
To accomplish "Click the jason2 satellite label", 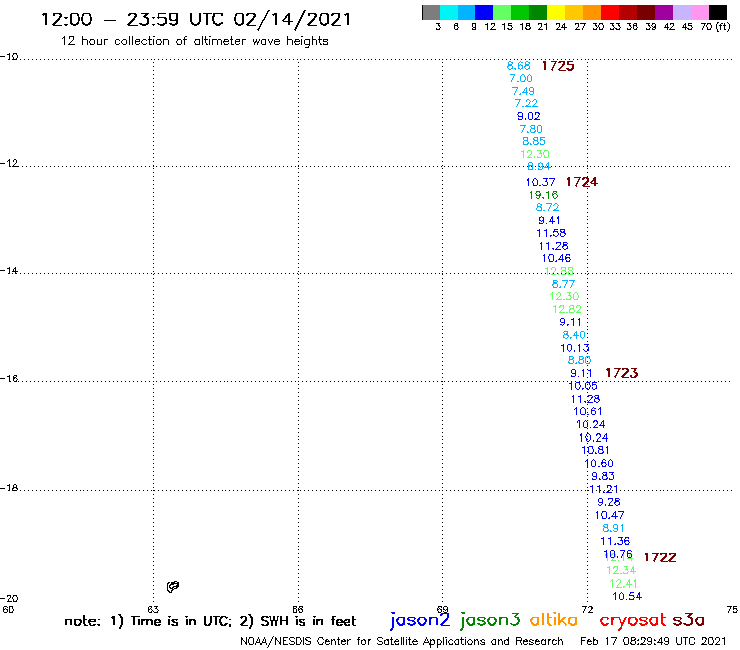I will [x=420, y=620].
